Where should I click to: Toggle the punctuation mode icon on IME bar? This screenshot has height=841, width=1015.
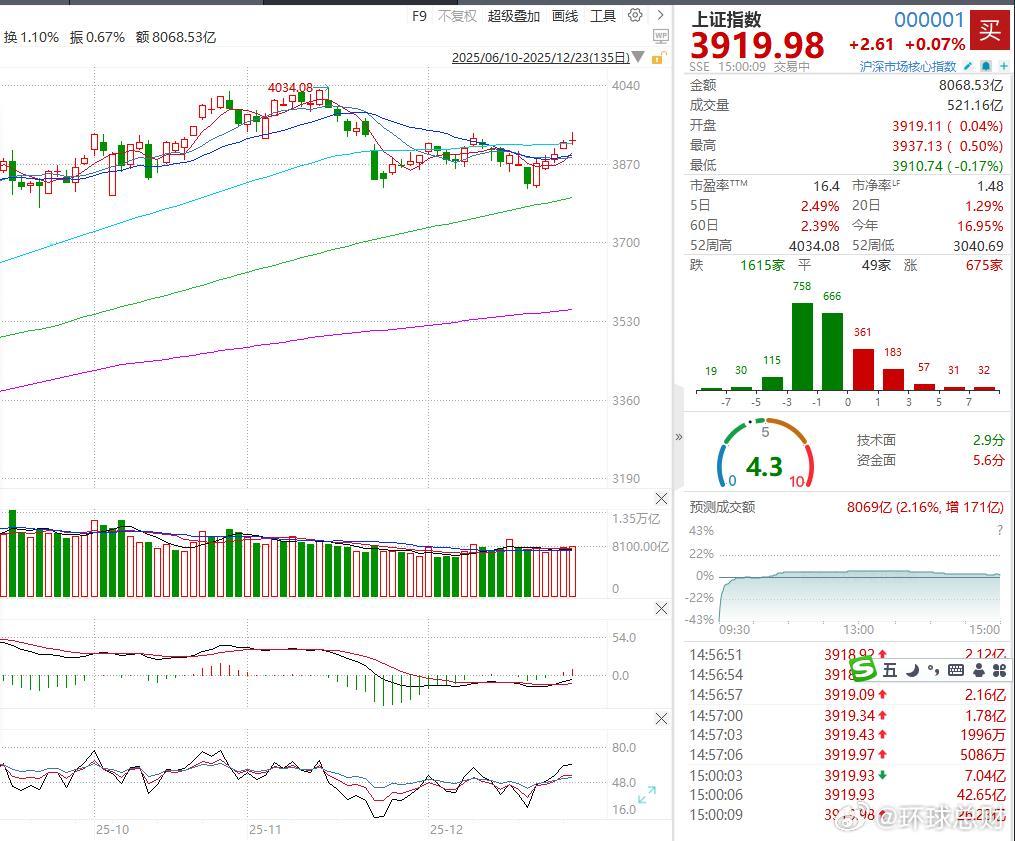tap(933, 670)
